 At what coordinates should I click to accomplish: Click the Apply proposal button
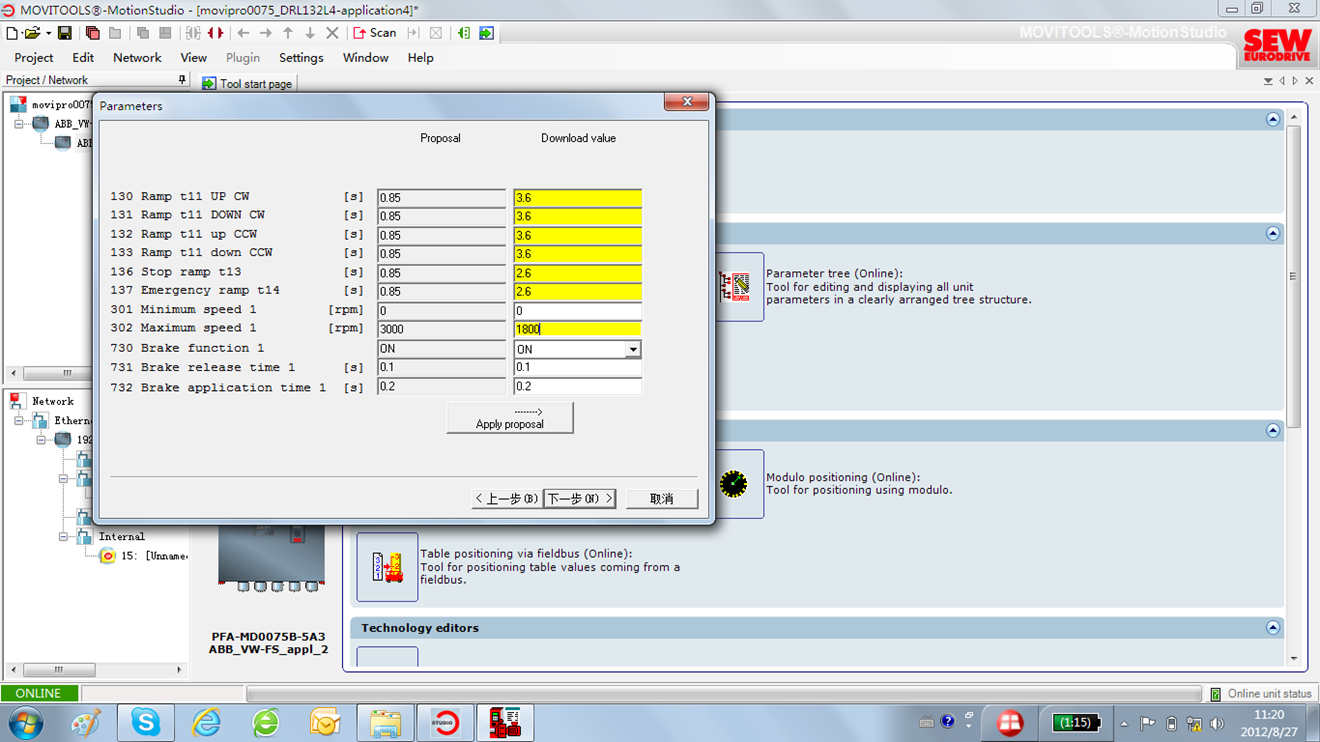(509, 418)
